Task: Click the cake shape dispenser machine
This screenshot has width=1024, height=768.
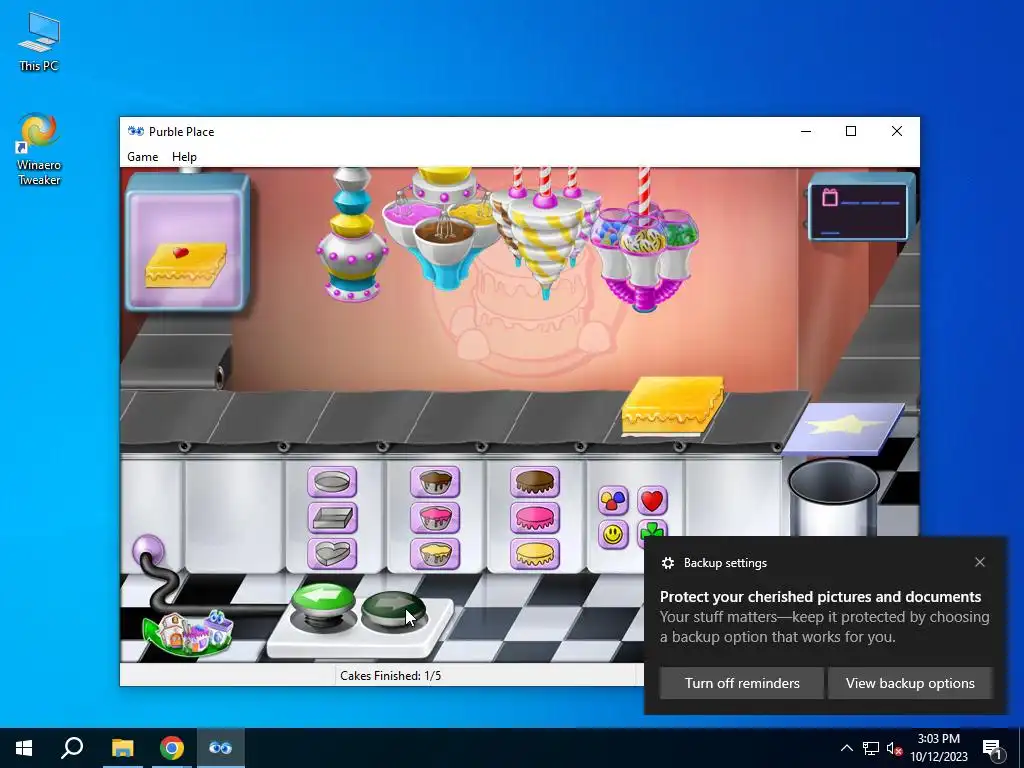Action: [x=351, y=235]
